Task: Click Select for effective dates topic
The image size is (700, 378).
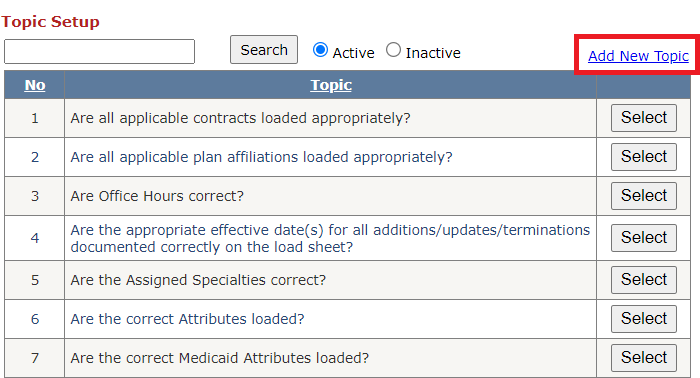Action: pos(644,237)
